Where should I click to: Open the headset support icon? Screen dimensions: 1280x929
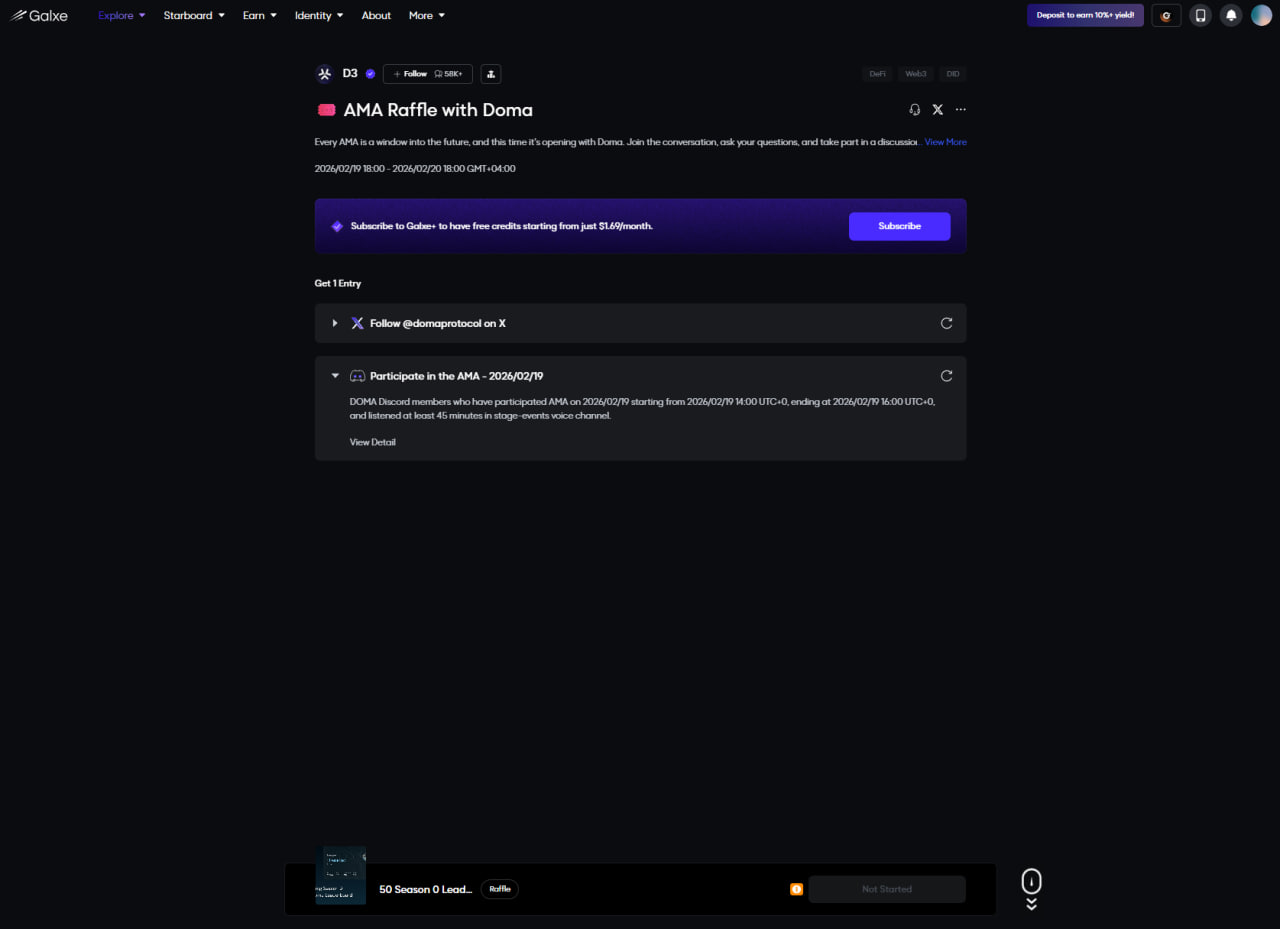click(914, 110)
